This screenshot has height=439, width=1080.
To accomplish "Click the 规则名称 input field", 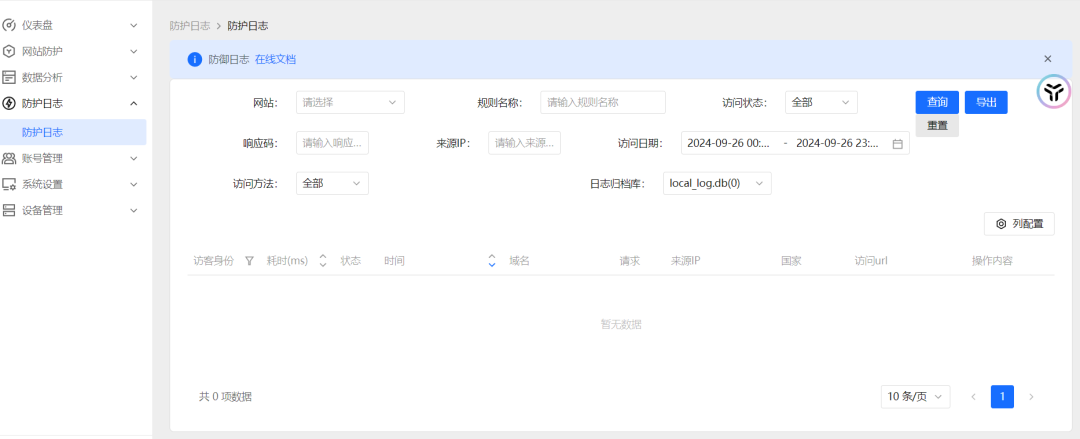I will pos(603,102).
